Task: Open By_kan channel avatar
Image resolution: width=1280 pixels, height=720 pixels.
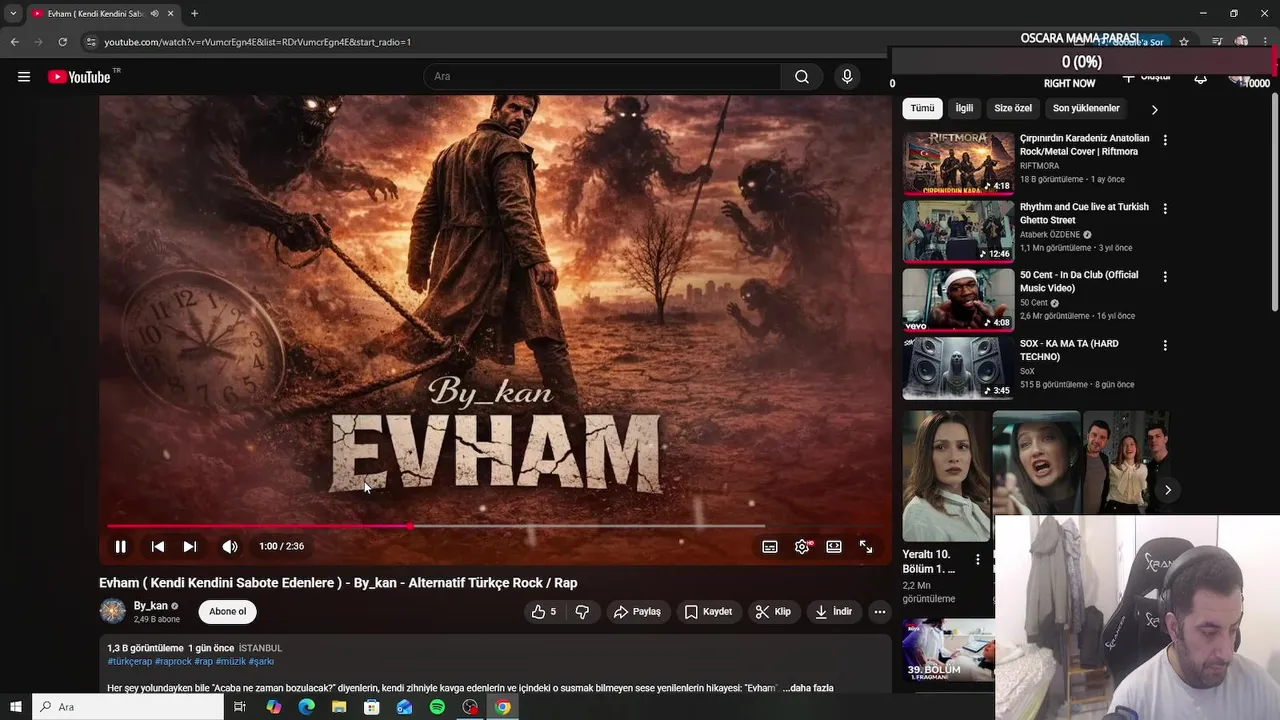Action: tap(113, 611)
